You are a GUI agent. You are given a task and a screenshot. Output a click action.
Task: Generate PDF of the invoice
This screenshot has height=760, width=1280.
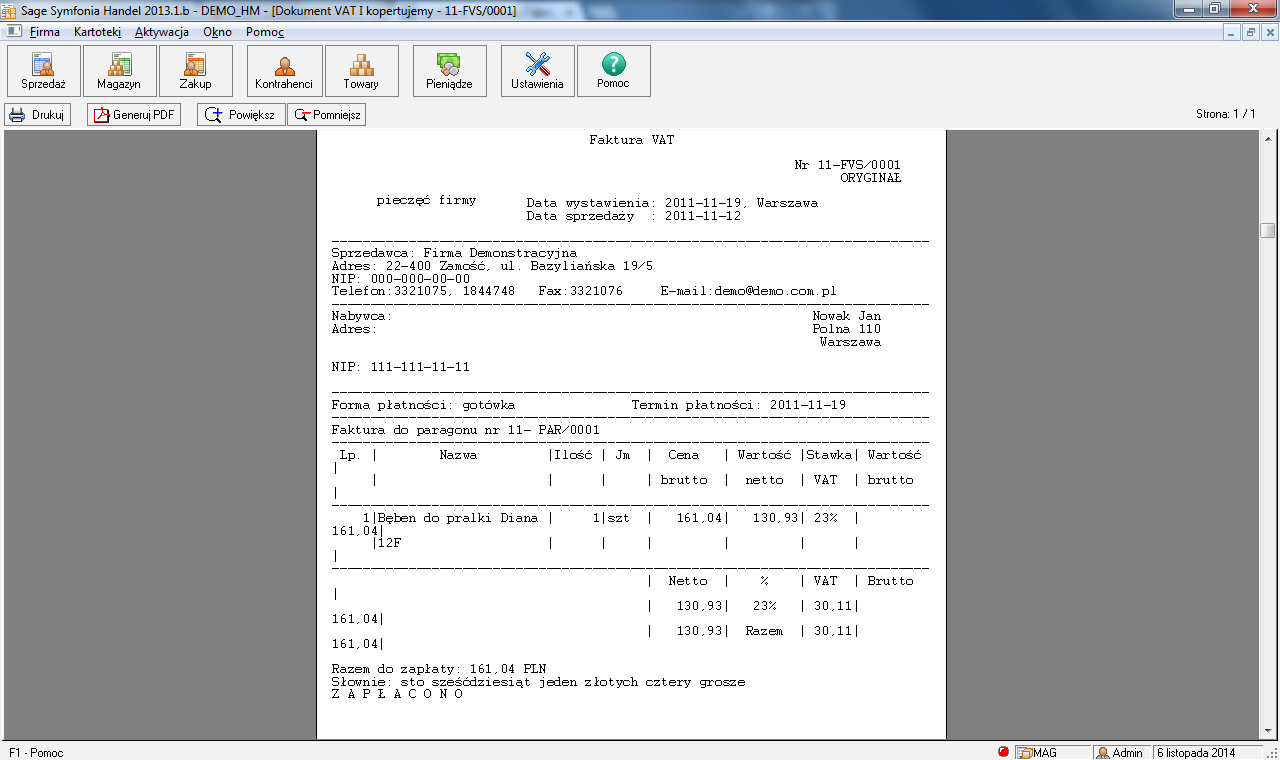pos(134,115)
